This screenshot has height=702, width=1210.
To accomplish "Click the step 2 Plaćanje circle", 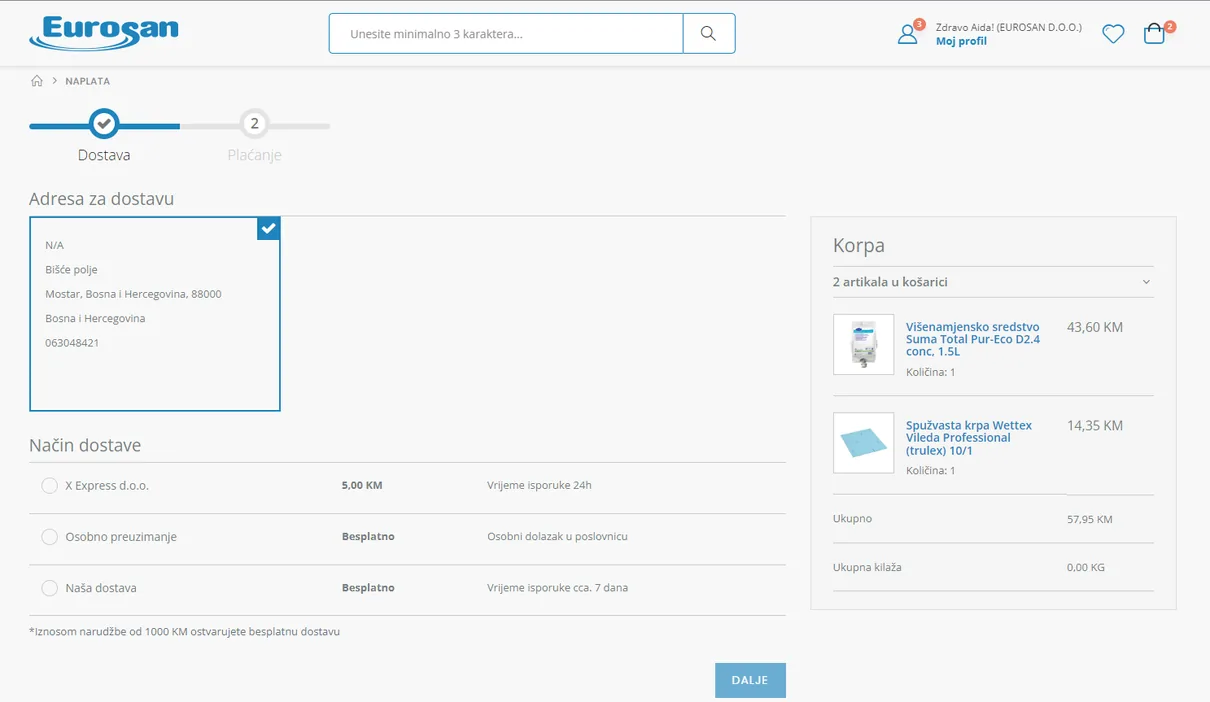I will [255, 124].
